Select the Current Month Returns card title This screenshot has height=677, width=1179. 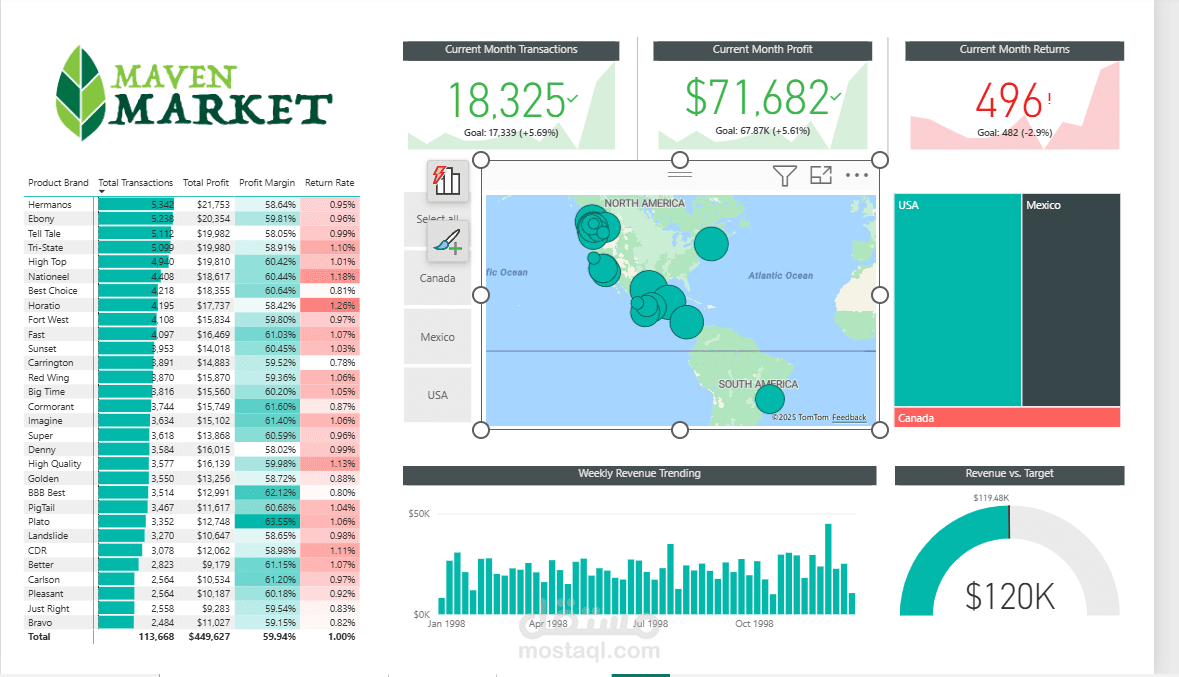coord(1014,50)
